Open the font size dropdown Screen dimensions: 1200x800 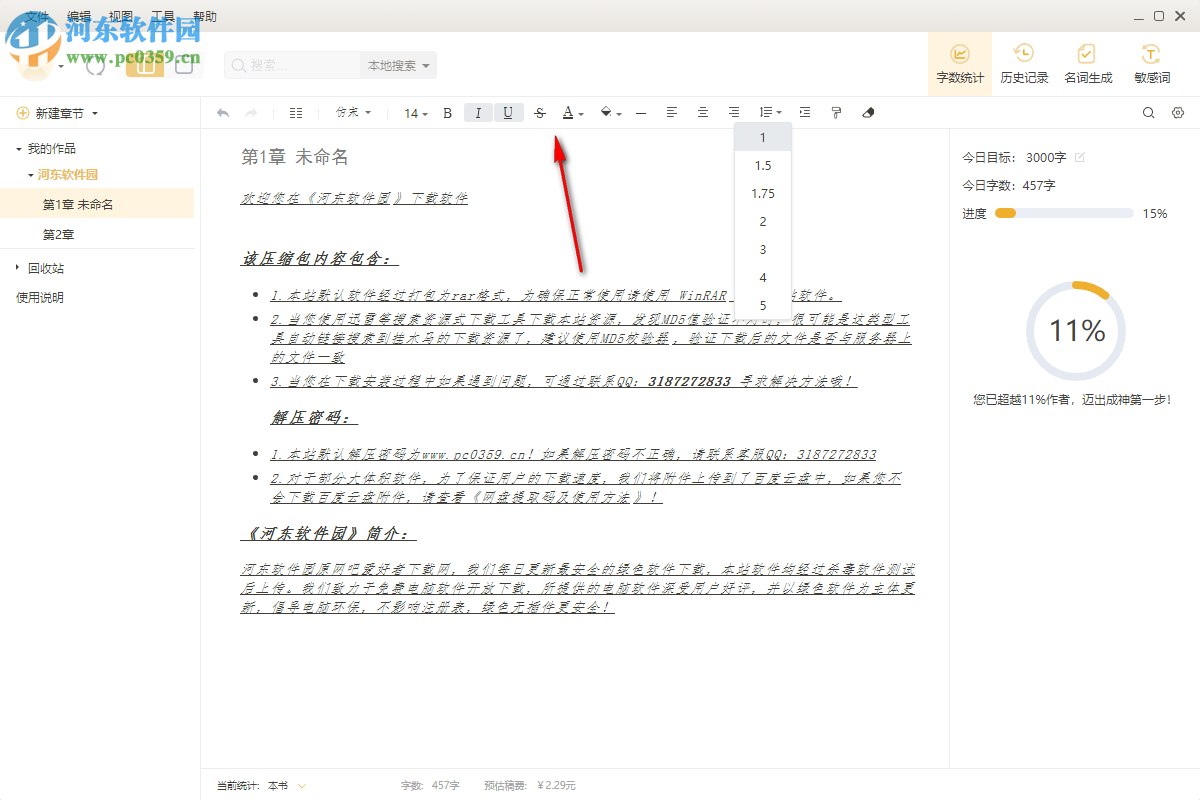tap(414, 112)
